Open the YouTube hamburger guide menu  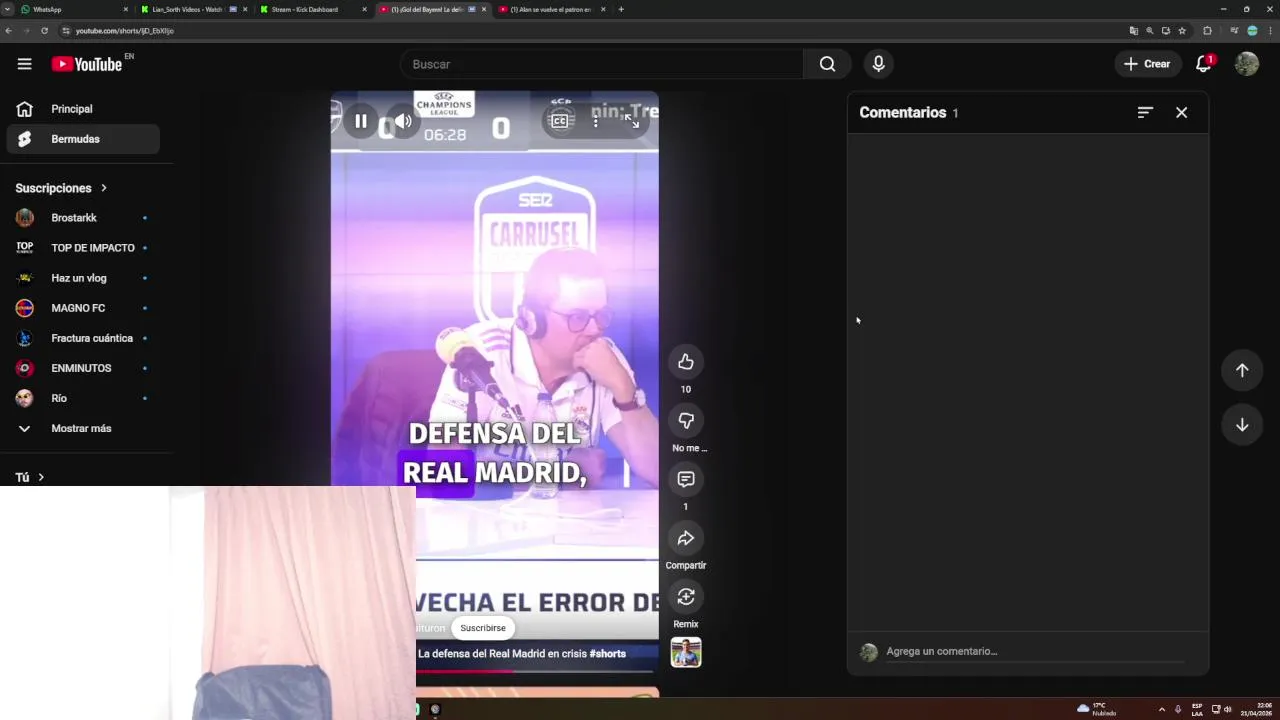click(24, 64)
